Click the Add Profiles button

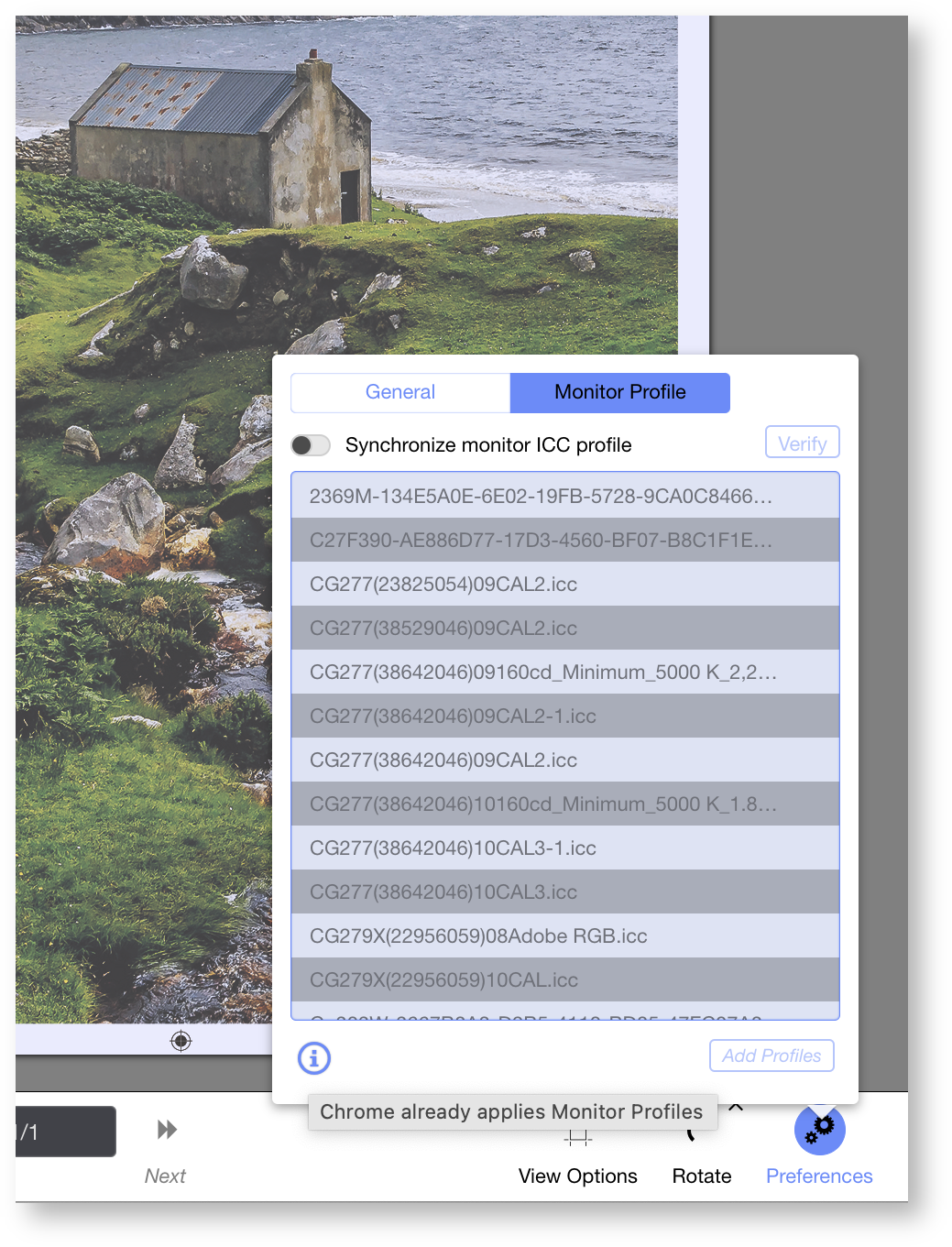[771, 1056]
